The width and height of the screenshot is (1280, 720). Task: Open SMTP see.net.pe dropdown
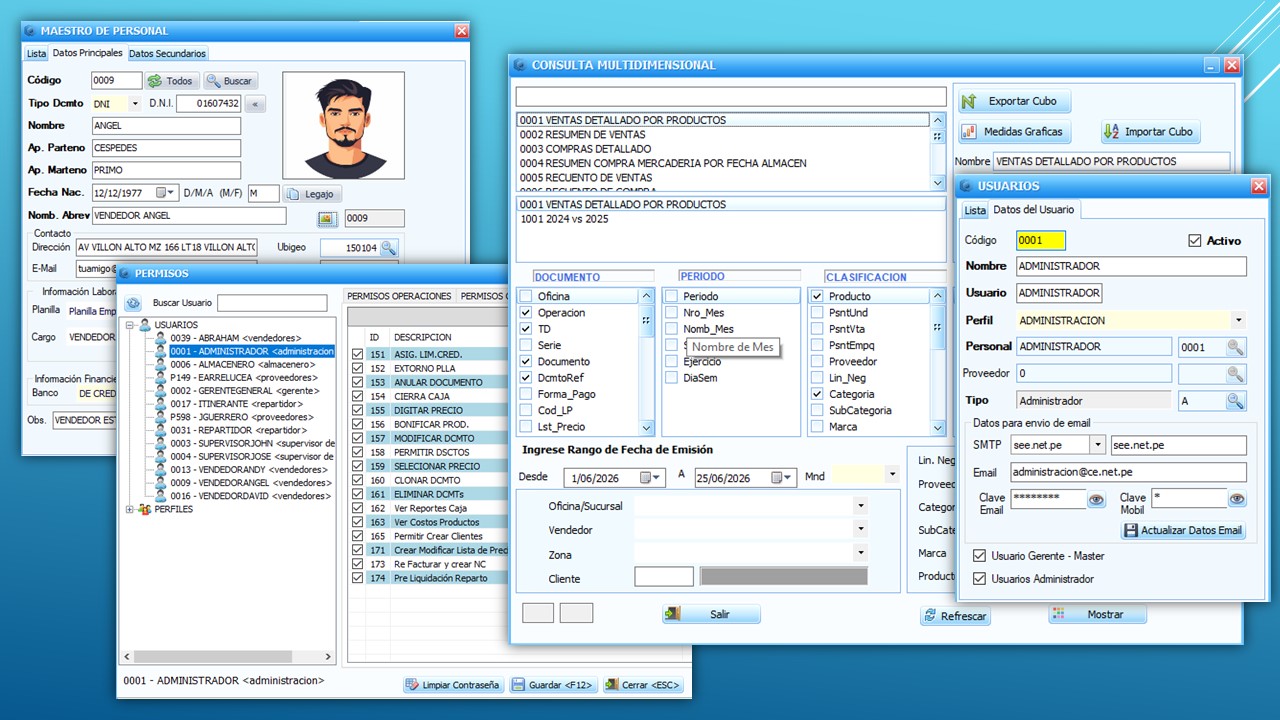click(x=1097, y=445)
